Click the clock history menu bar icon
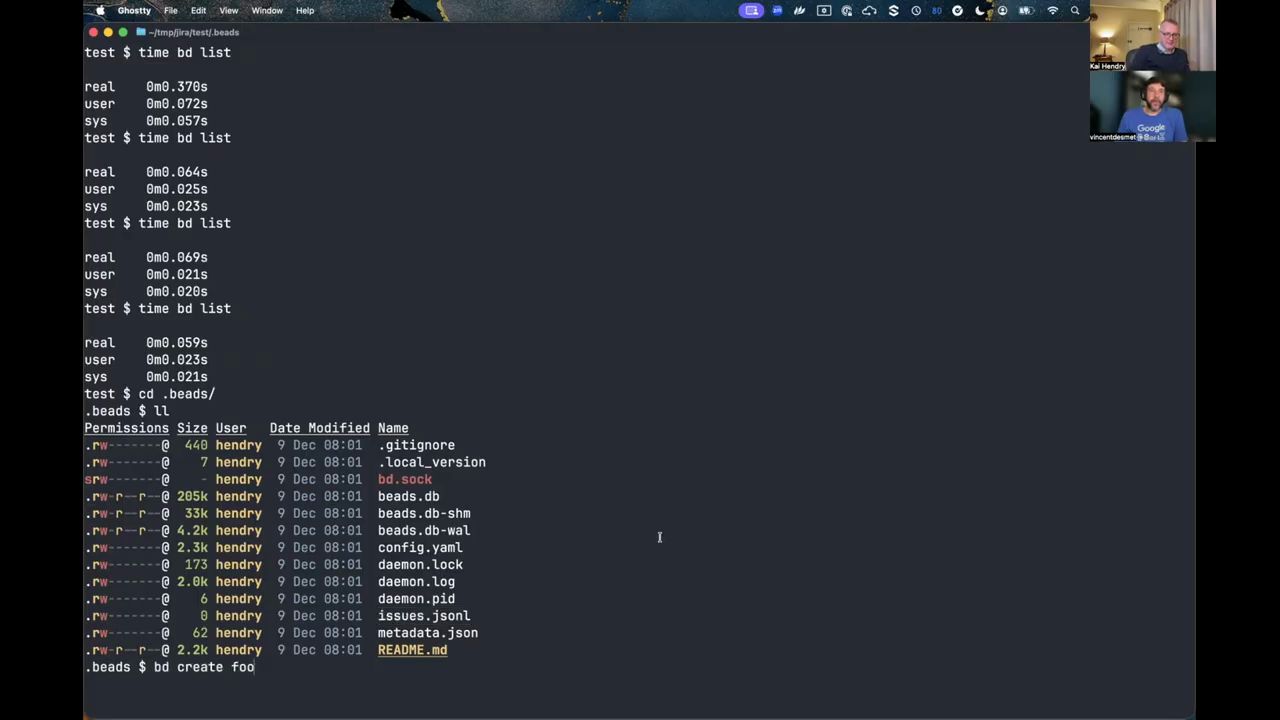Viewport: 1280px width, 720px height. 915,11
